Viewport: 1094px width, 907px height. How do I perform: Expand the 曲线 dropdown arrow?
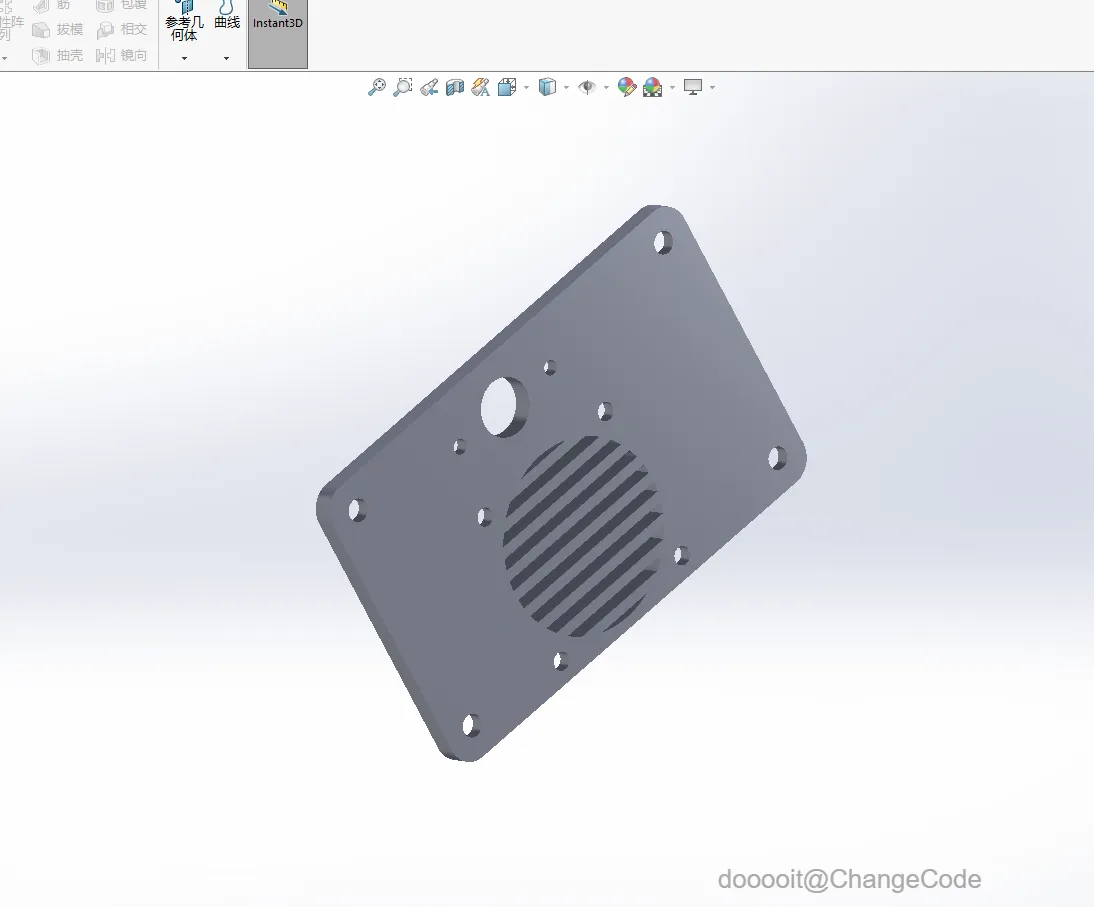pyautogui.click(x=226, y=59)
